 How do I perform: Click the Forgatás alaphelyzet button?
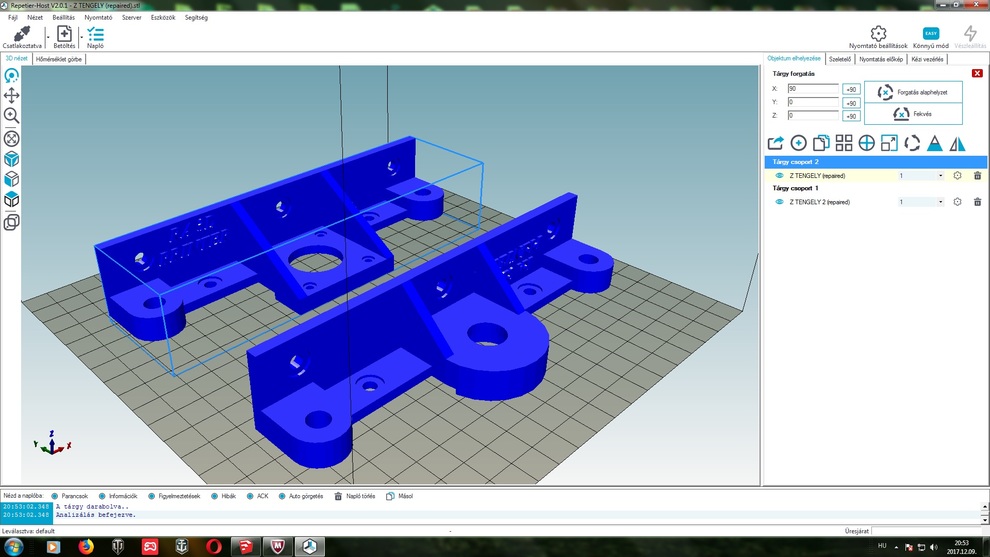point(913,92)
